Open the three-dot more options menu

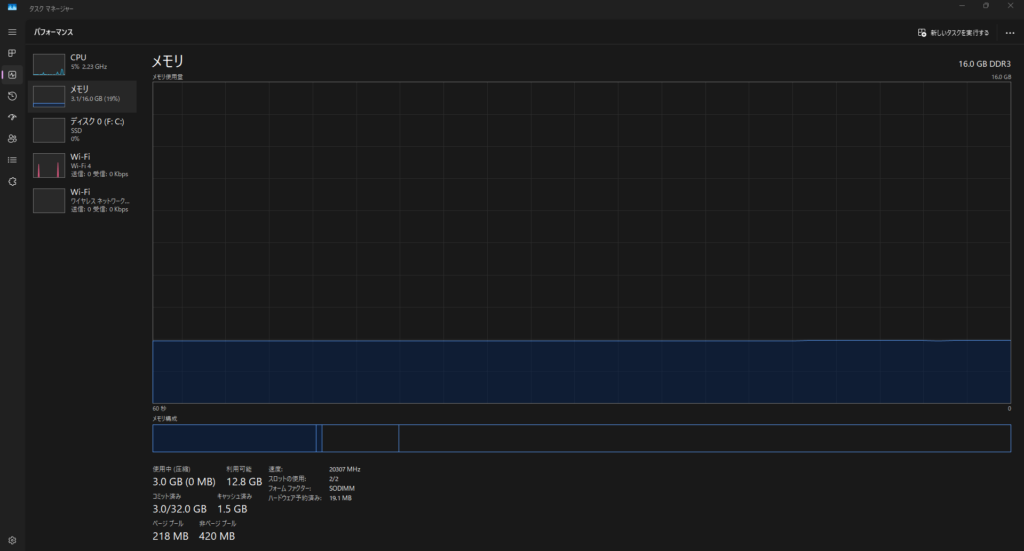[1009, 32]
